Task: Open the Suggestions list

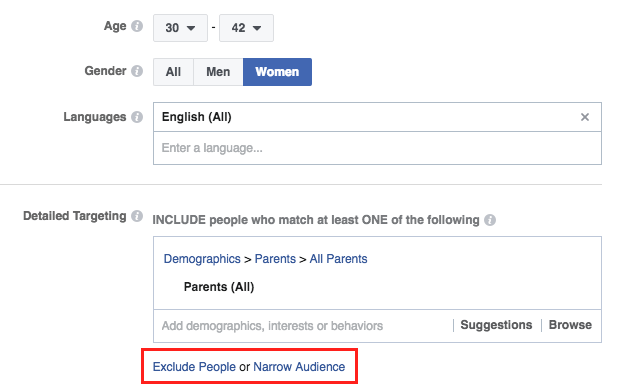Action: (496, 325)
